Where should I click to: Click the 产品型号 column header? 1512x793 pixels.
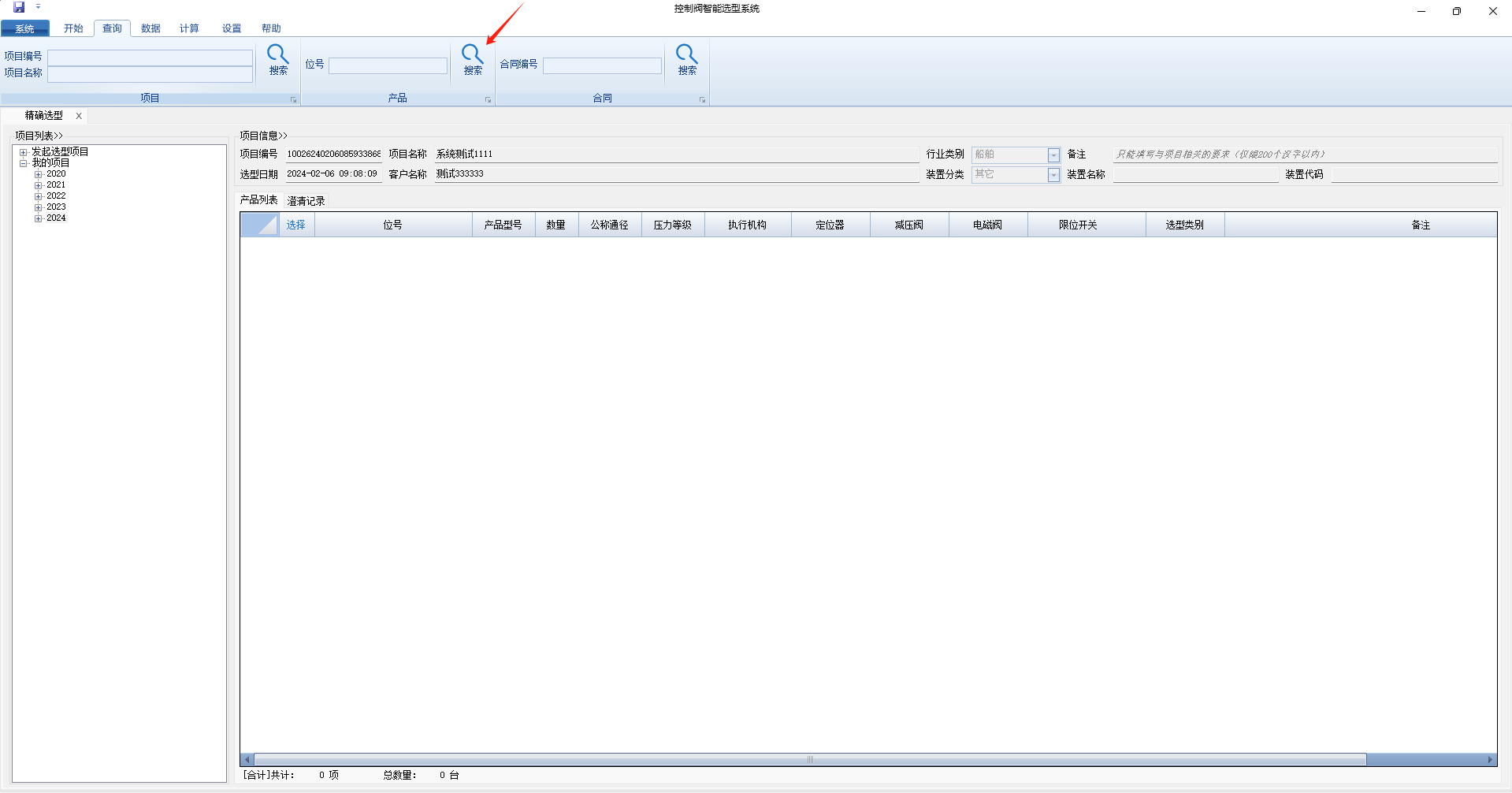pos(503,225)
